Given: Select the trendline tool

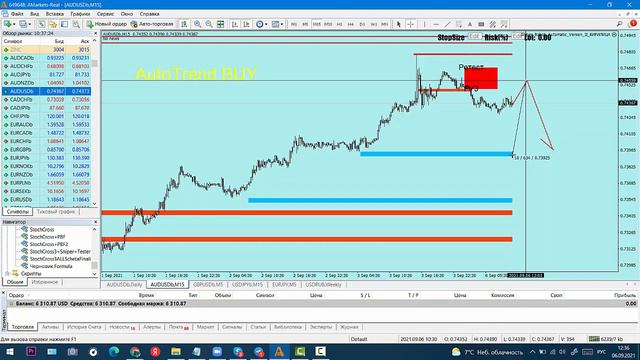Looking at the screenshot, I should point(447,24).
